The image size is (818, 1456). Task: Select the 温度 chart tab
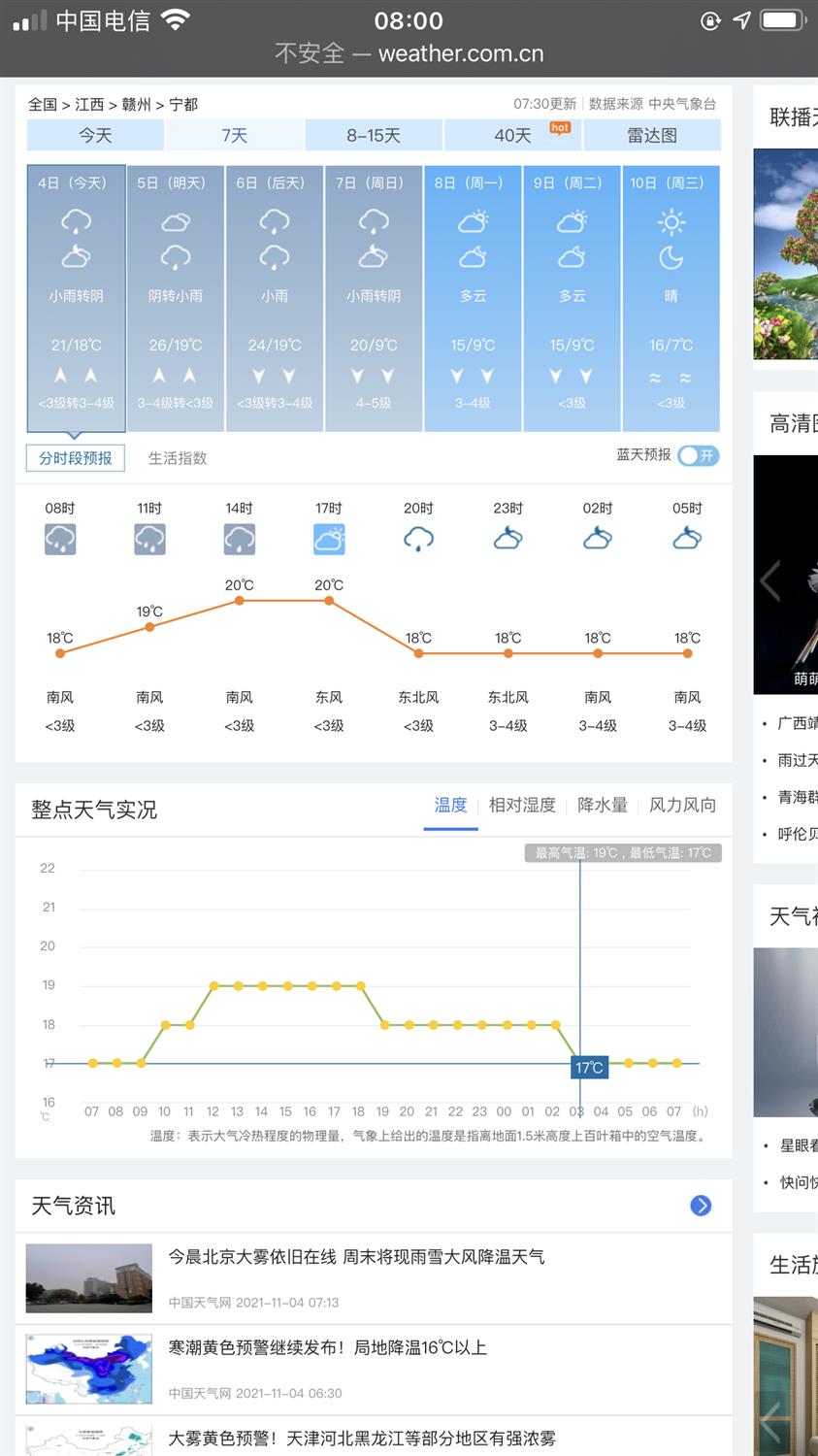[450, 805]
